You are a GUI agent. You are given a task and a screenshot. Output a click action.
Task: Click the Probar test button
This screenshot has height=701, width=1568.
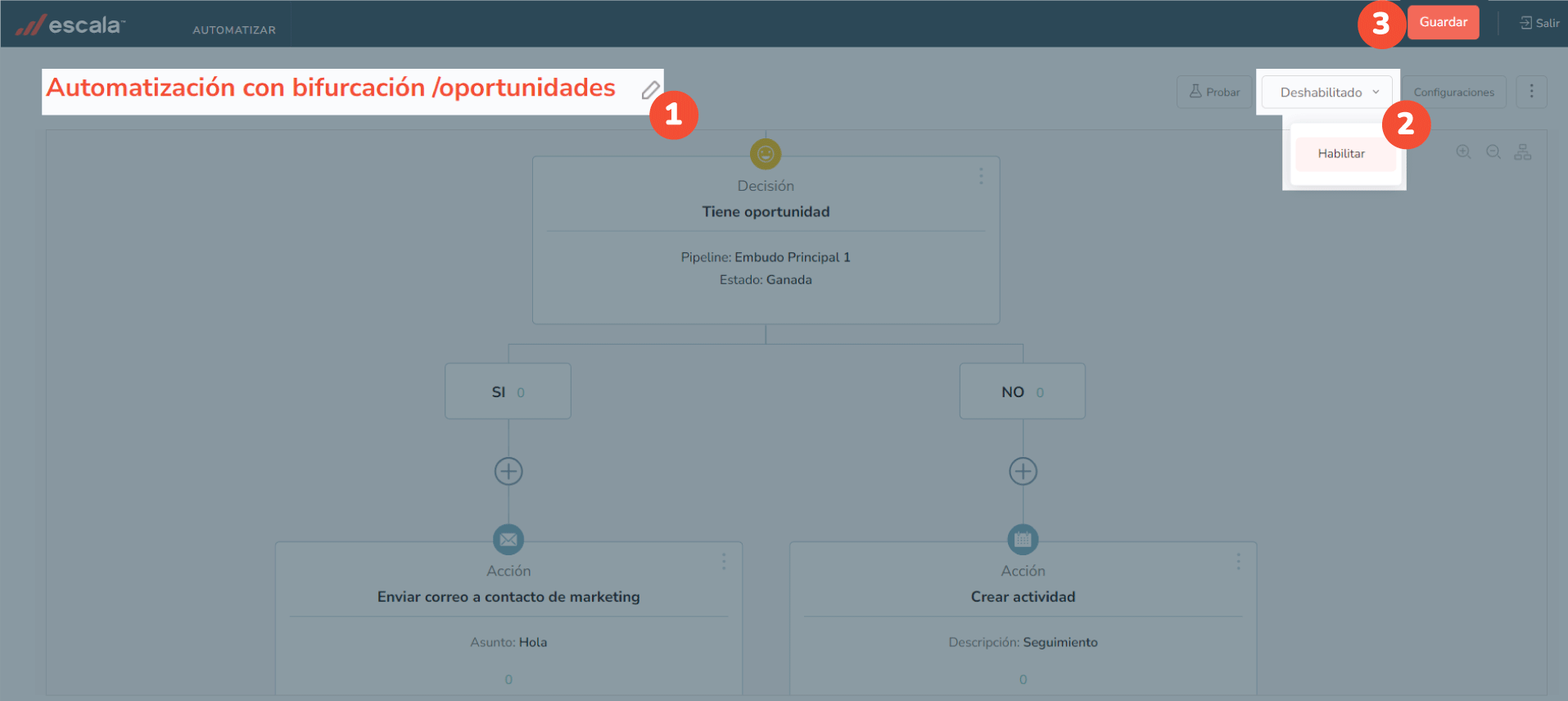(1214, 92)
